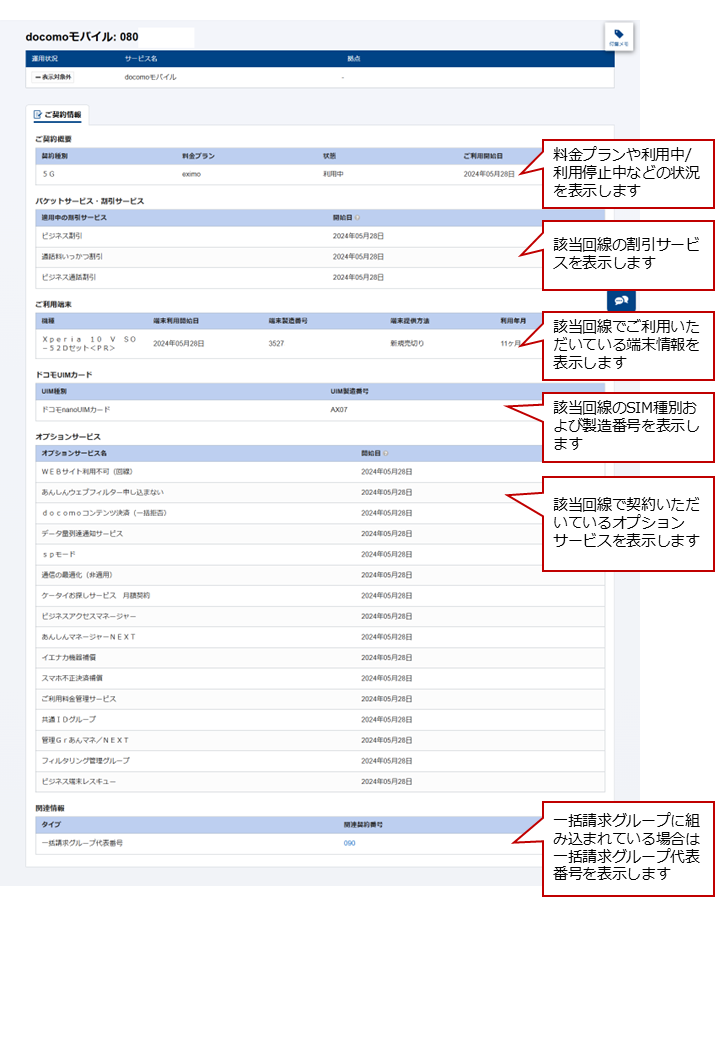Select the スマホ不正決済補償 row

(320, 678)
